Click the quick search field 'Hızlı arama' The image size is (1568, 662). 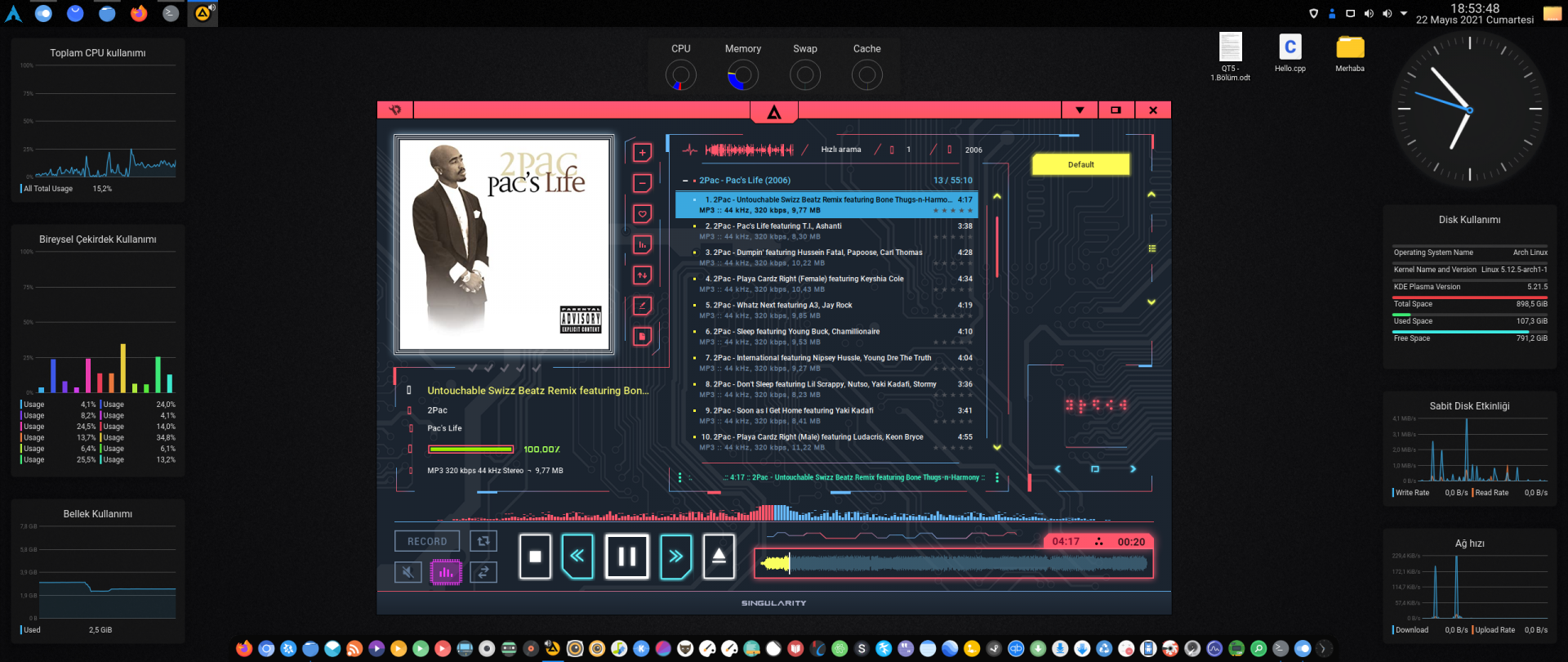point(840,150)
